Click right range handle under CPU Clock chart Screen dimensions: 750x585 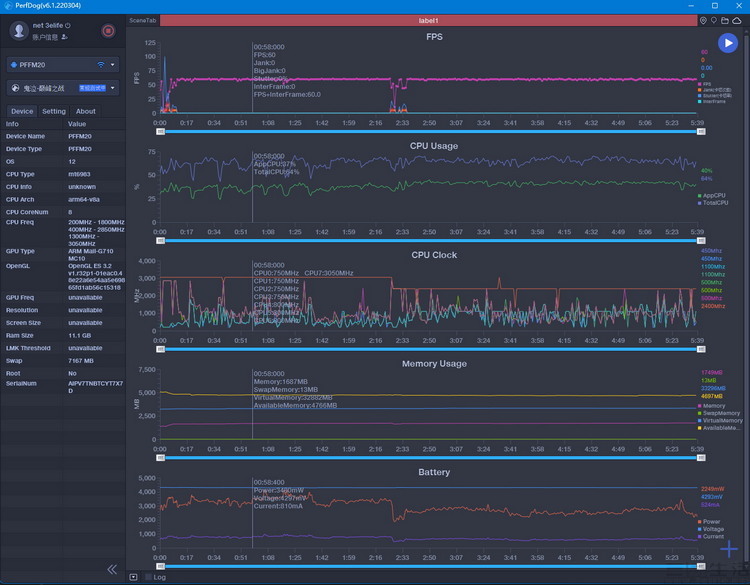click(x=701, y=349)
